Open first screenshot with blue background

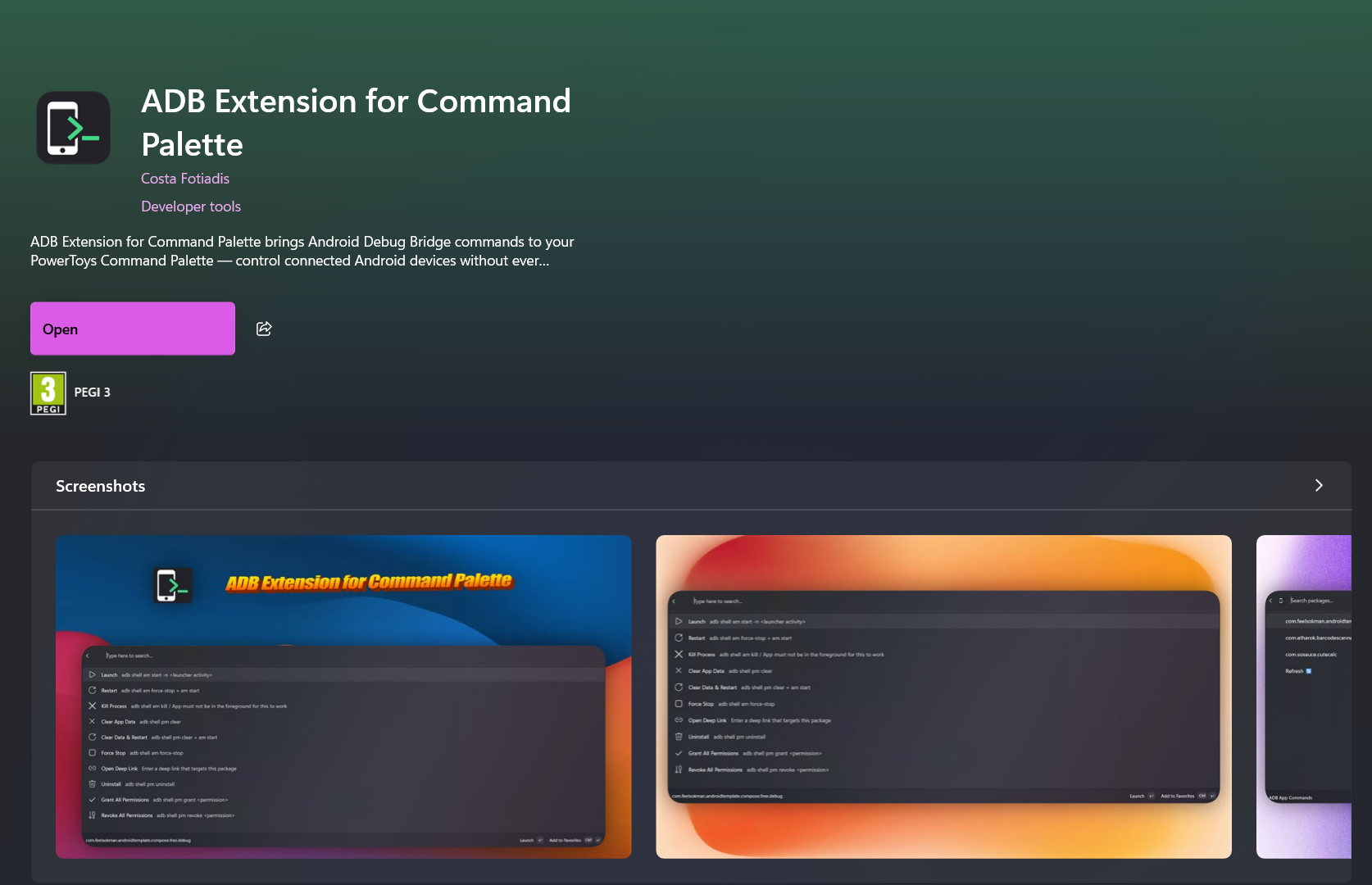coord(343,697)
